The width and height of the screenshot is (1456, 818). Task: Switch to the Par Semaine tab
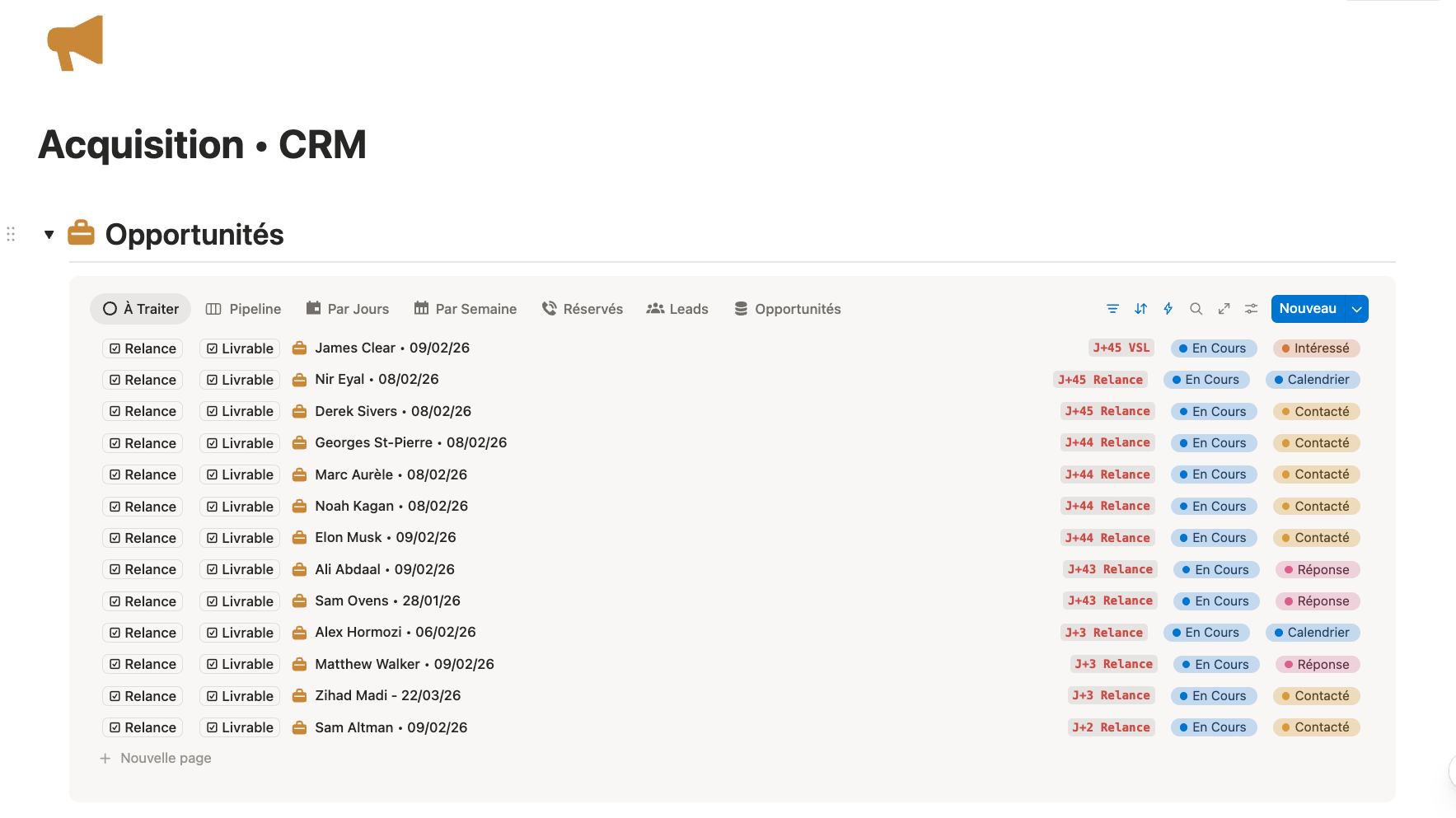point(466,309)
